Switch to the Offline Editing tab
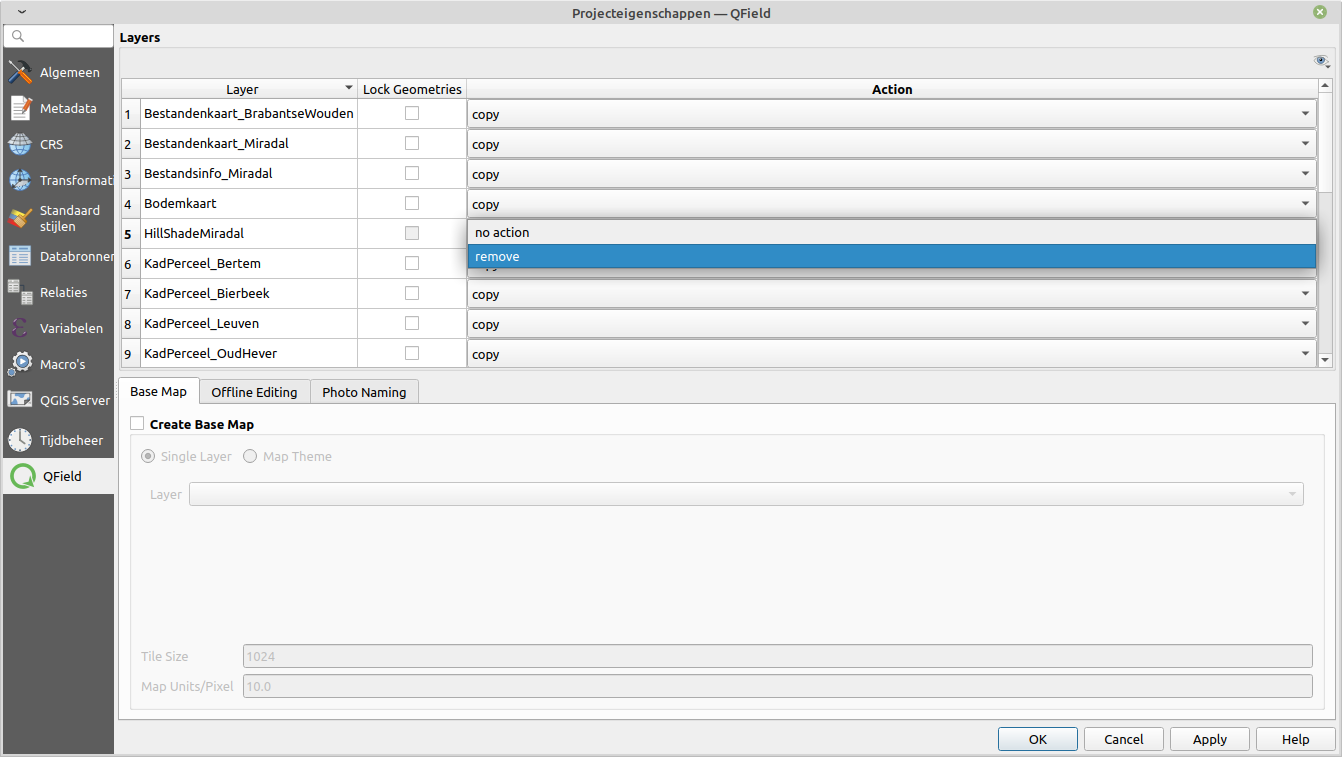Screen dimensions: 1342x757 click(x=254, y=392)
